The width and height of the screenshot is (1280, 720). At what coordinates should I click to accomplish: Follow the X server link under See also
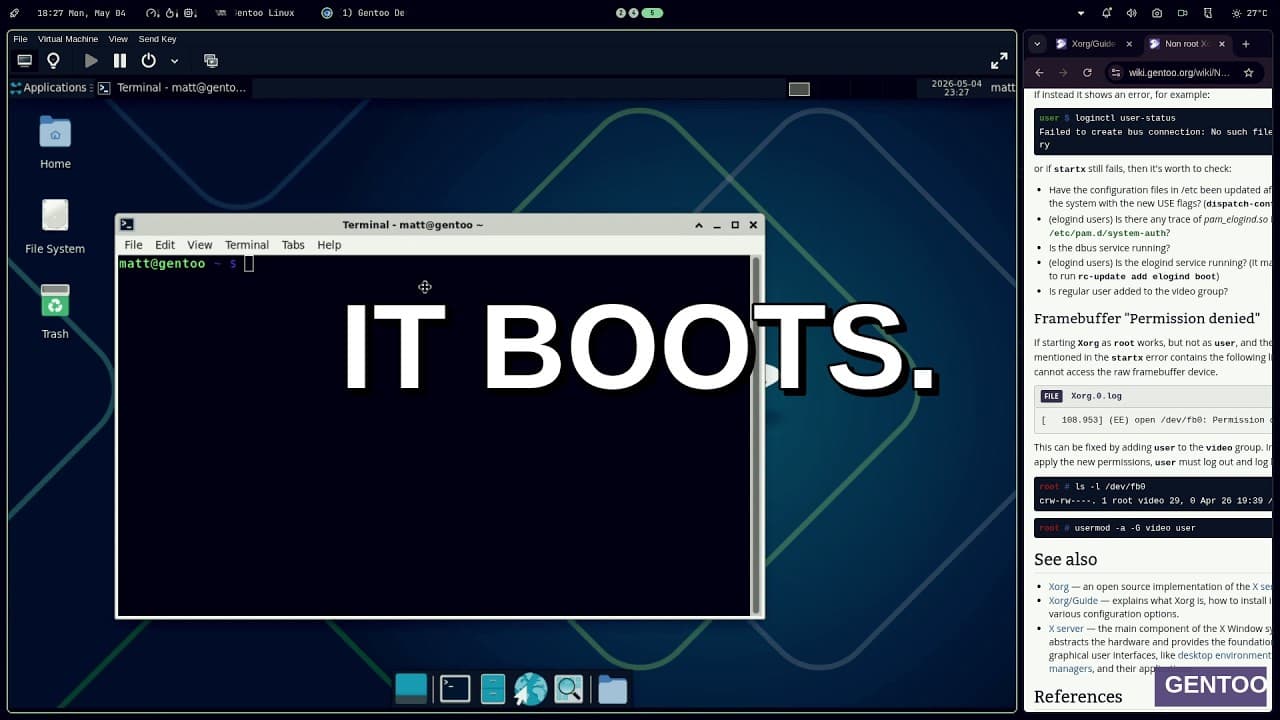(1066, 629)
